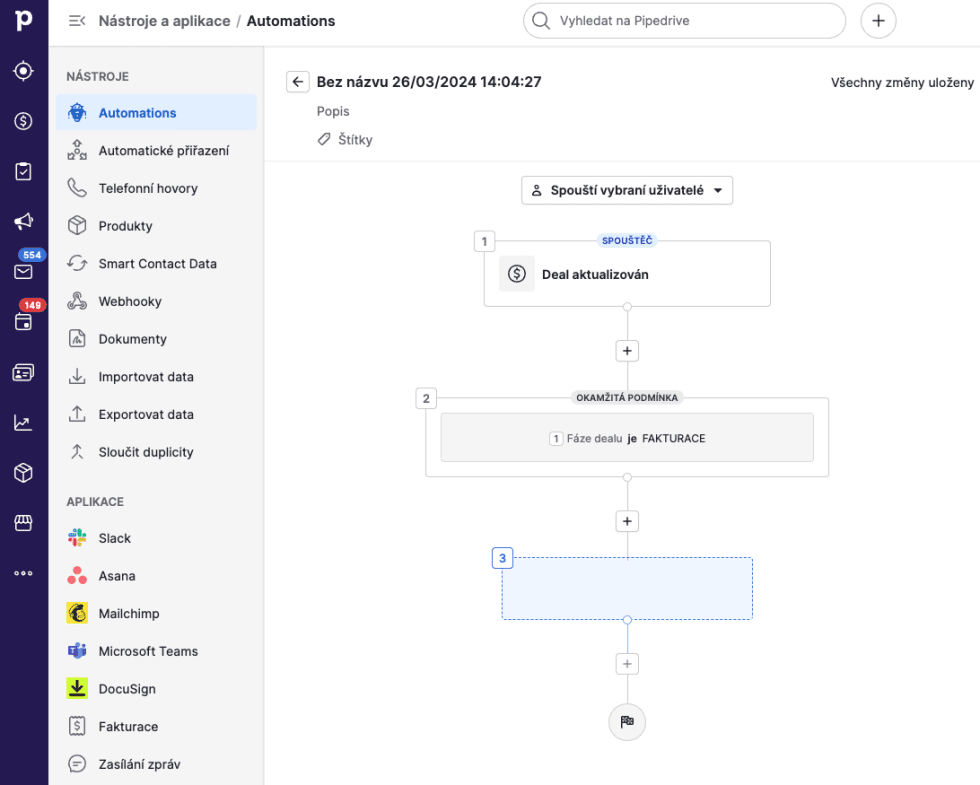
Task: Open 'Importovat data' menu item
Action: [x=146, y=377]
